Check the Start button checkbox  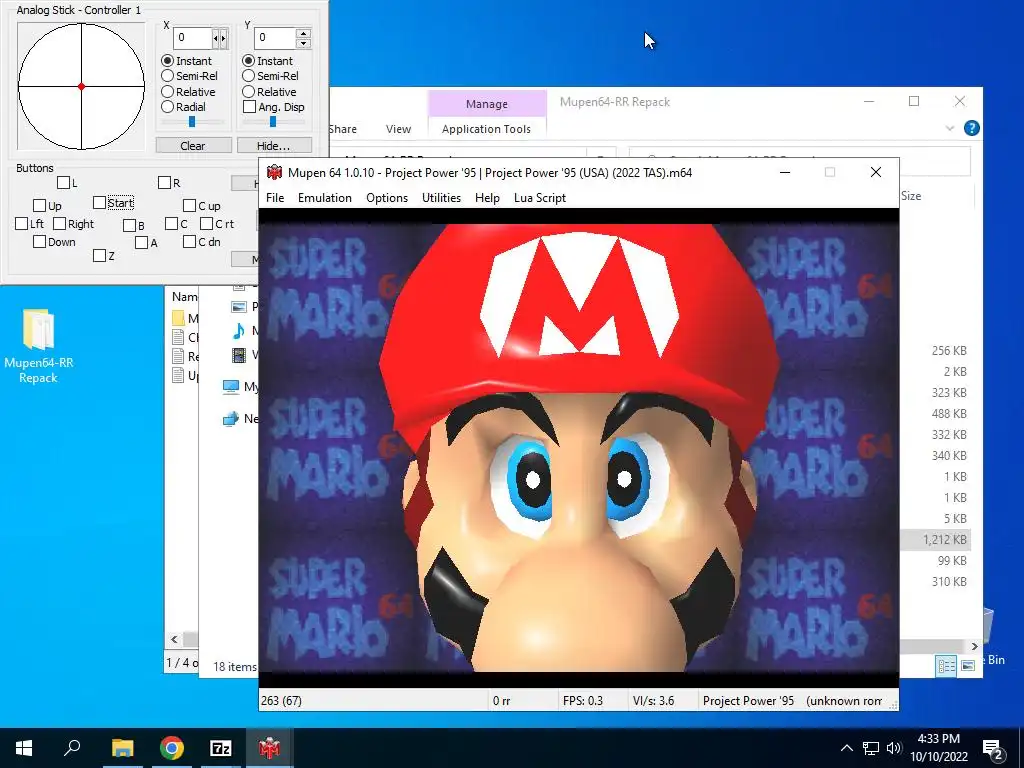coord(99,203)
